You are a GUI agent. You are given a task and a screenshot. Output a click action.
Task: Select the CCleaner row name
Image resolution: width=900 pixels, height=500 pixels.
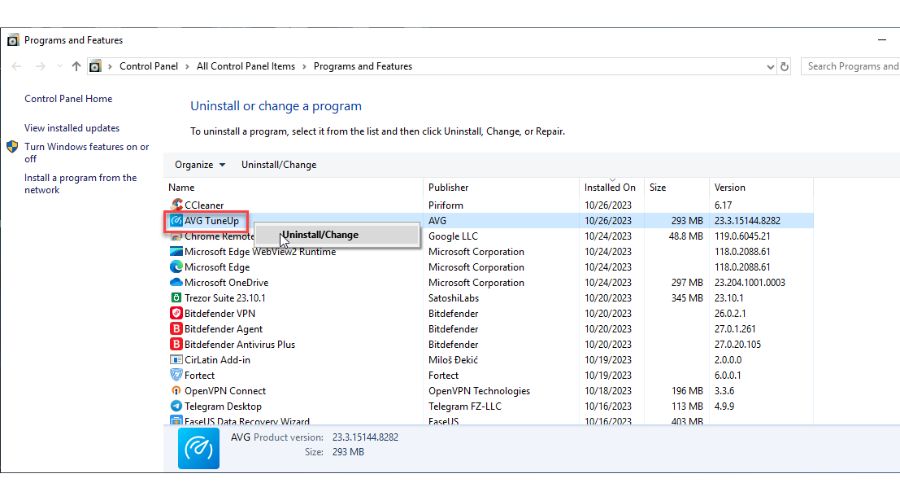(204, 206)
